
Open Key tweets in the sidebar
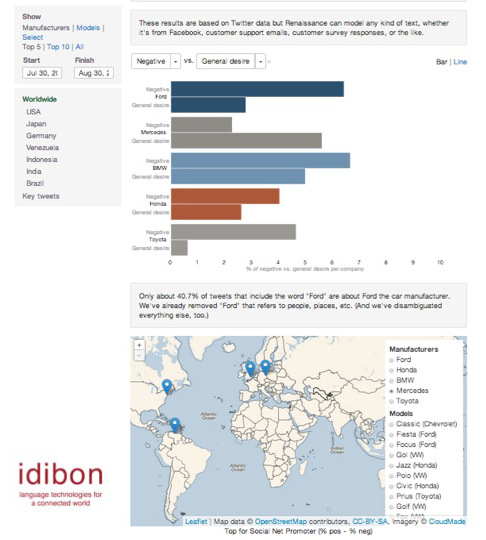pos(41,196)
